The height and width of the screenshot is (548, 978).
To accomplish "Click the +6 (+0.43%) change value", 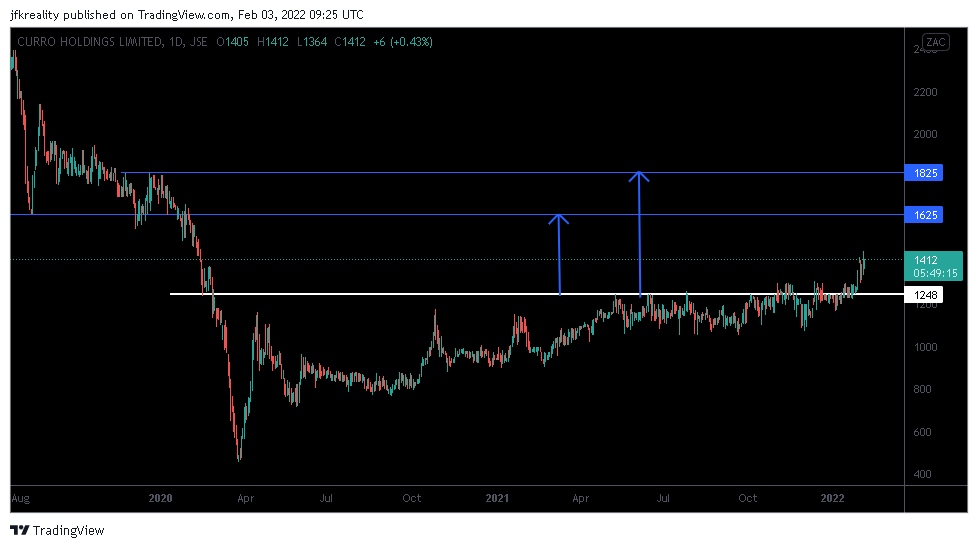I will [x=403, y=42].
